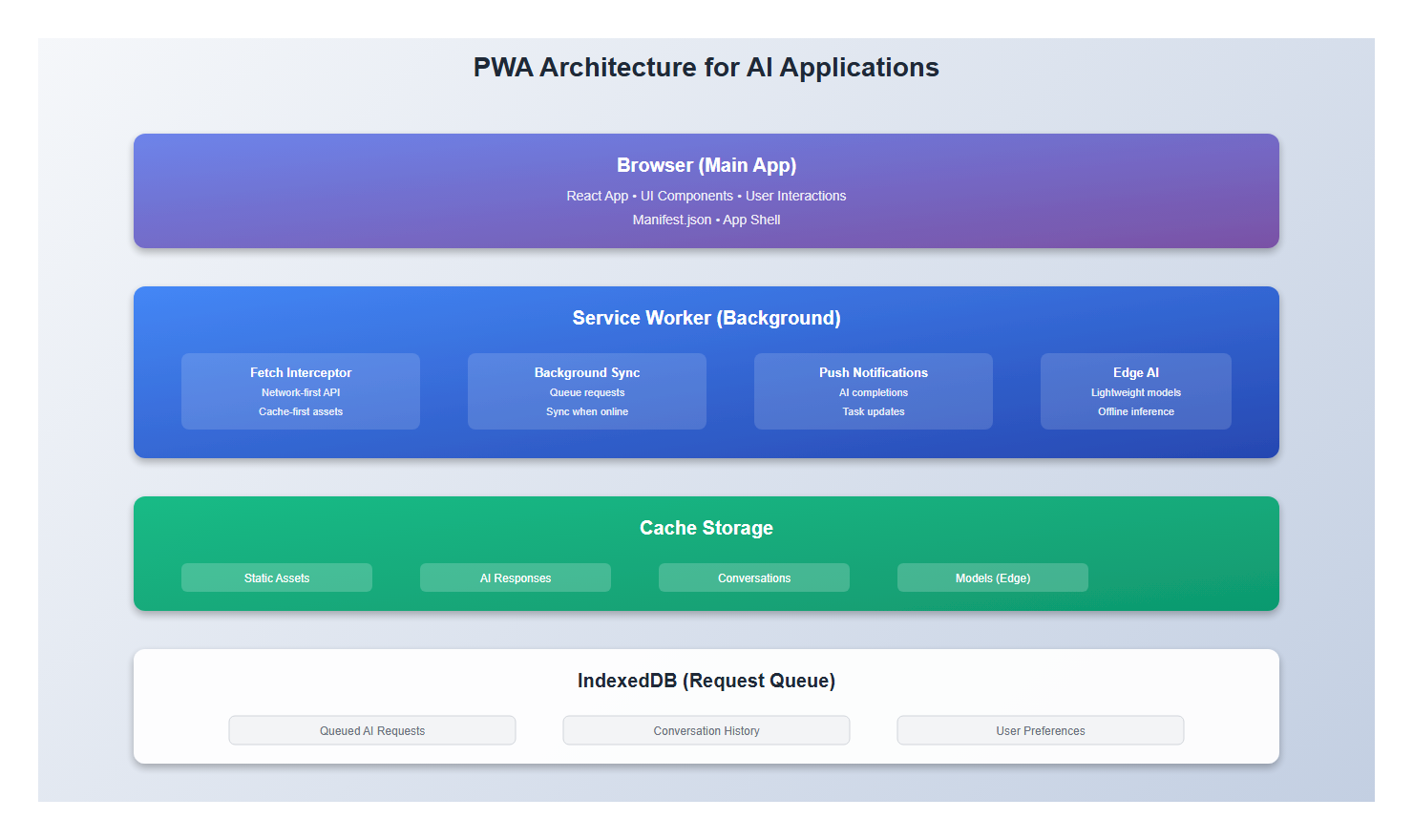Select the IndexedDB (Request Queue) heading

pos(706,680)
